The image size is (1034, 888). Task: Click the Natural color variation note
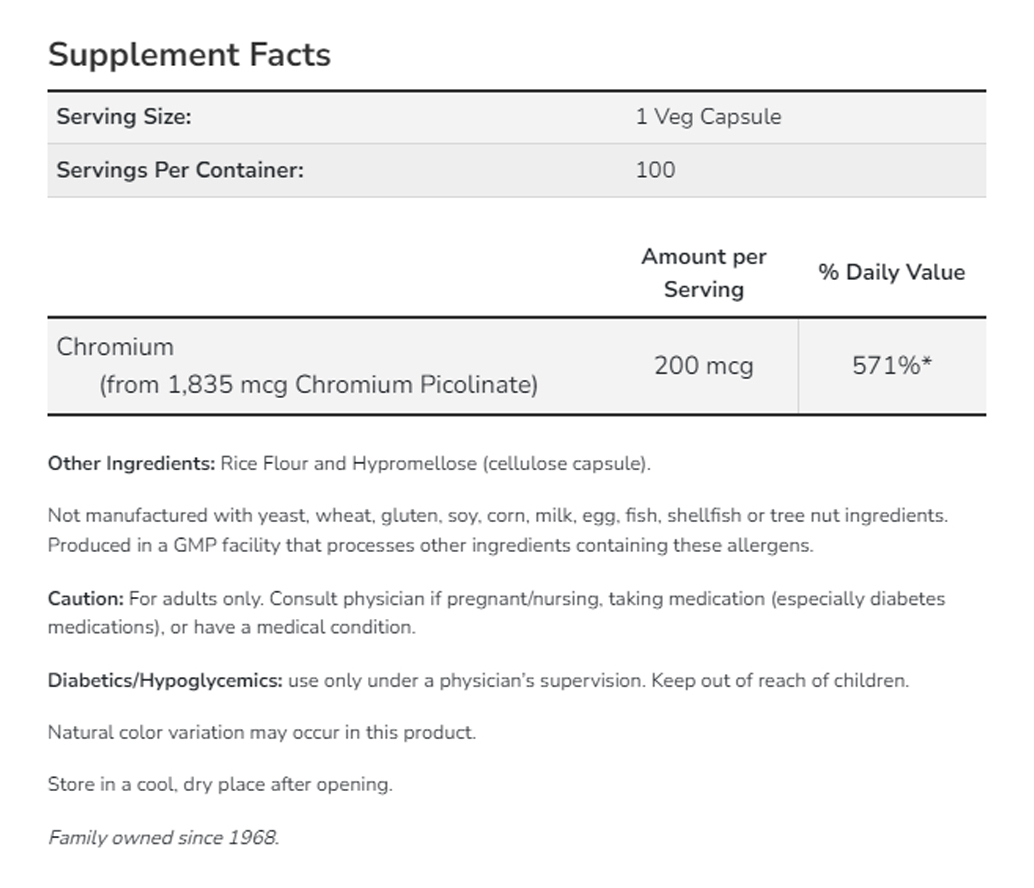click(x=261, y=733)
